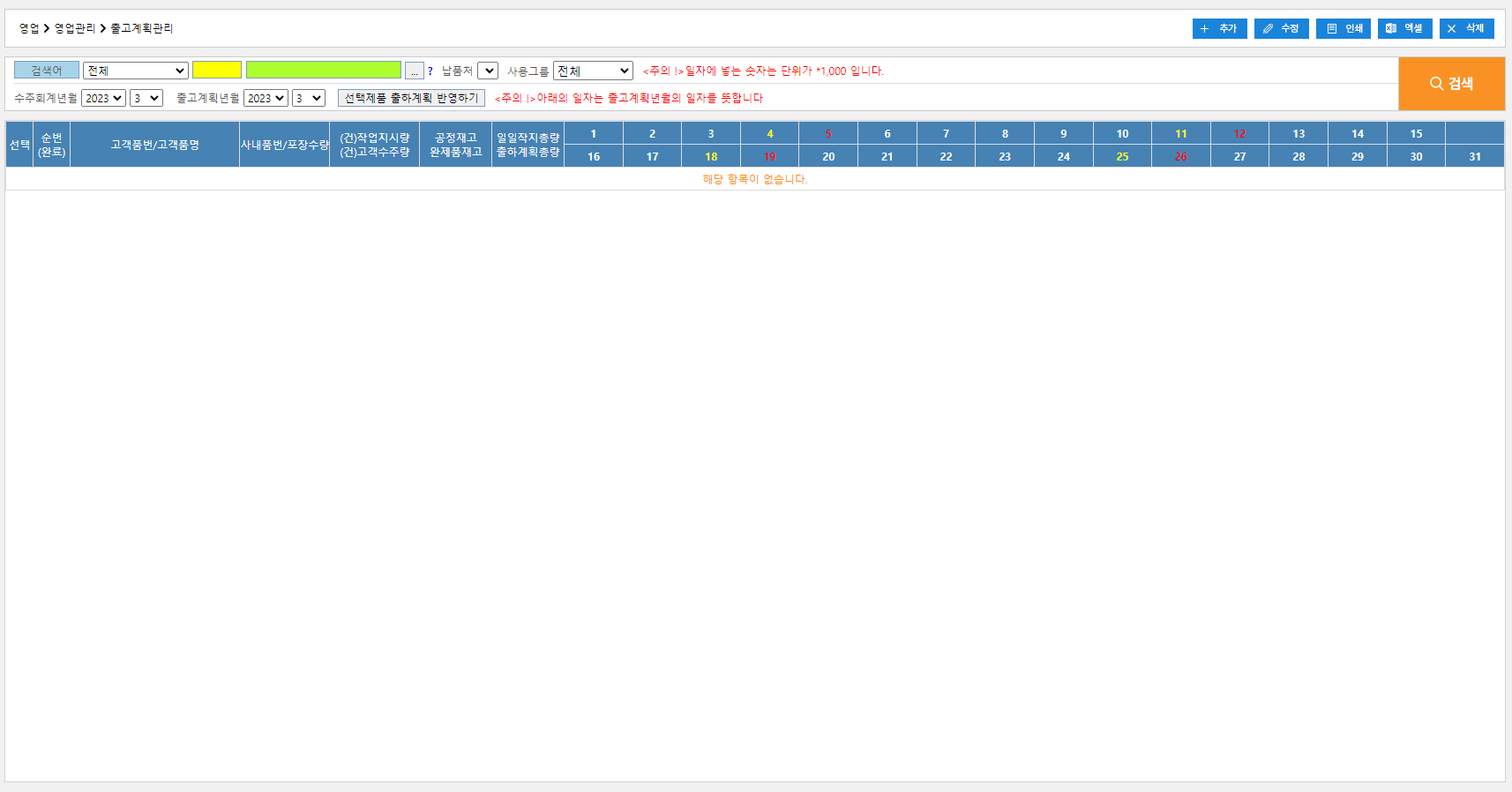Export using the 엑셀 (Excel) button
Image resolution: width=1512 pixels, height=792 pixels.
click(x=1404, y=29)
